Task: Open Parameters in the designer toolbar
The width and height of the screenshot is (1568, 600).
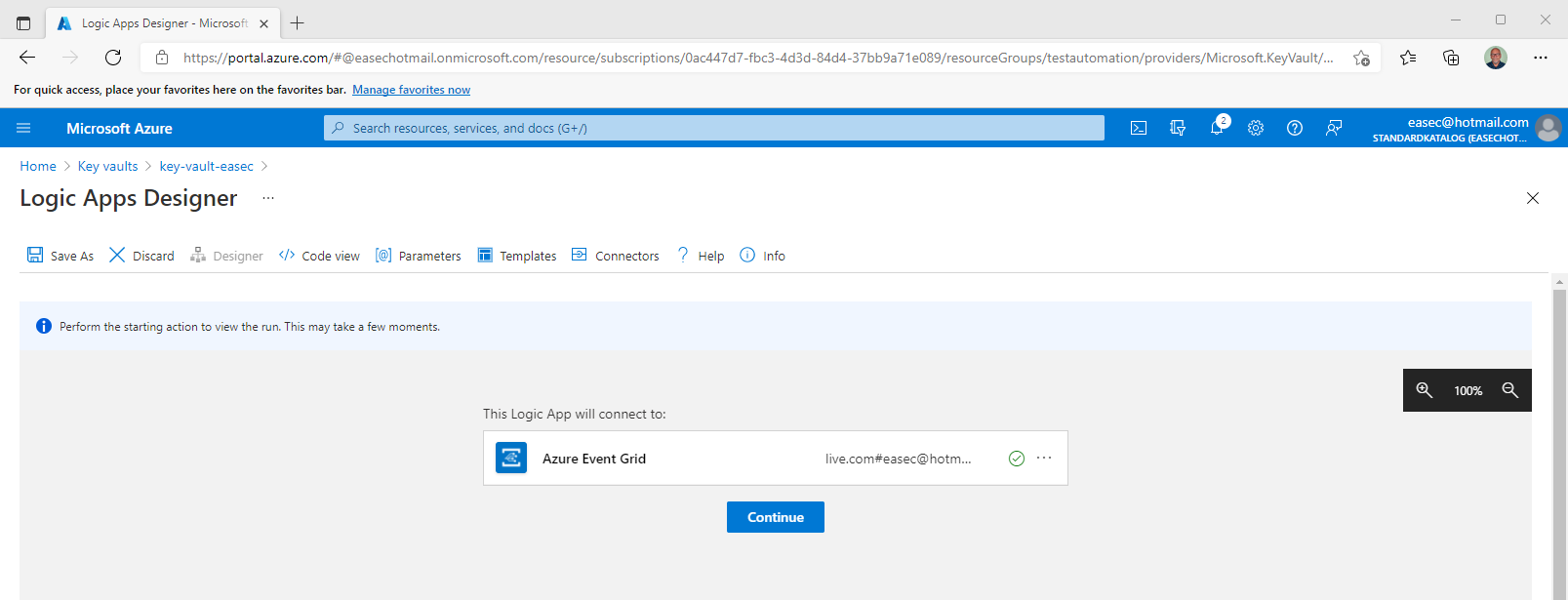Action: [419, 256]
